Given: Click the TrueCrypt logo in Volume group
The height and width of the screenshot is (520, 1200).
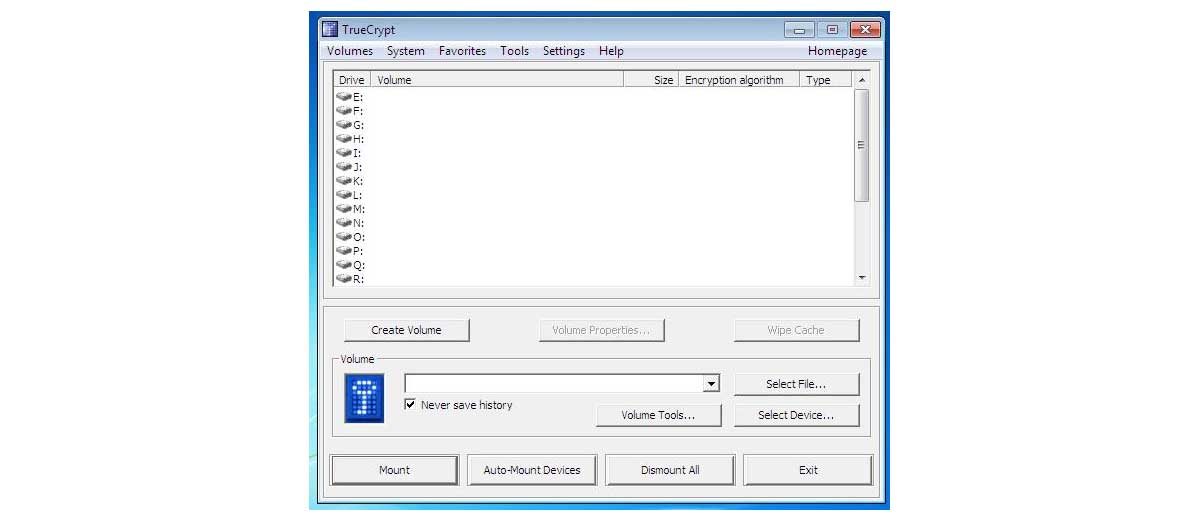Looking at the screenshot, I should [x=364, y=399].
